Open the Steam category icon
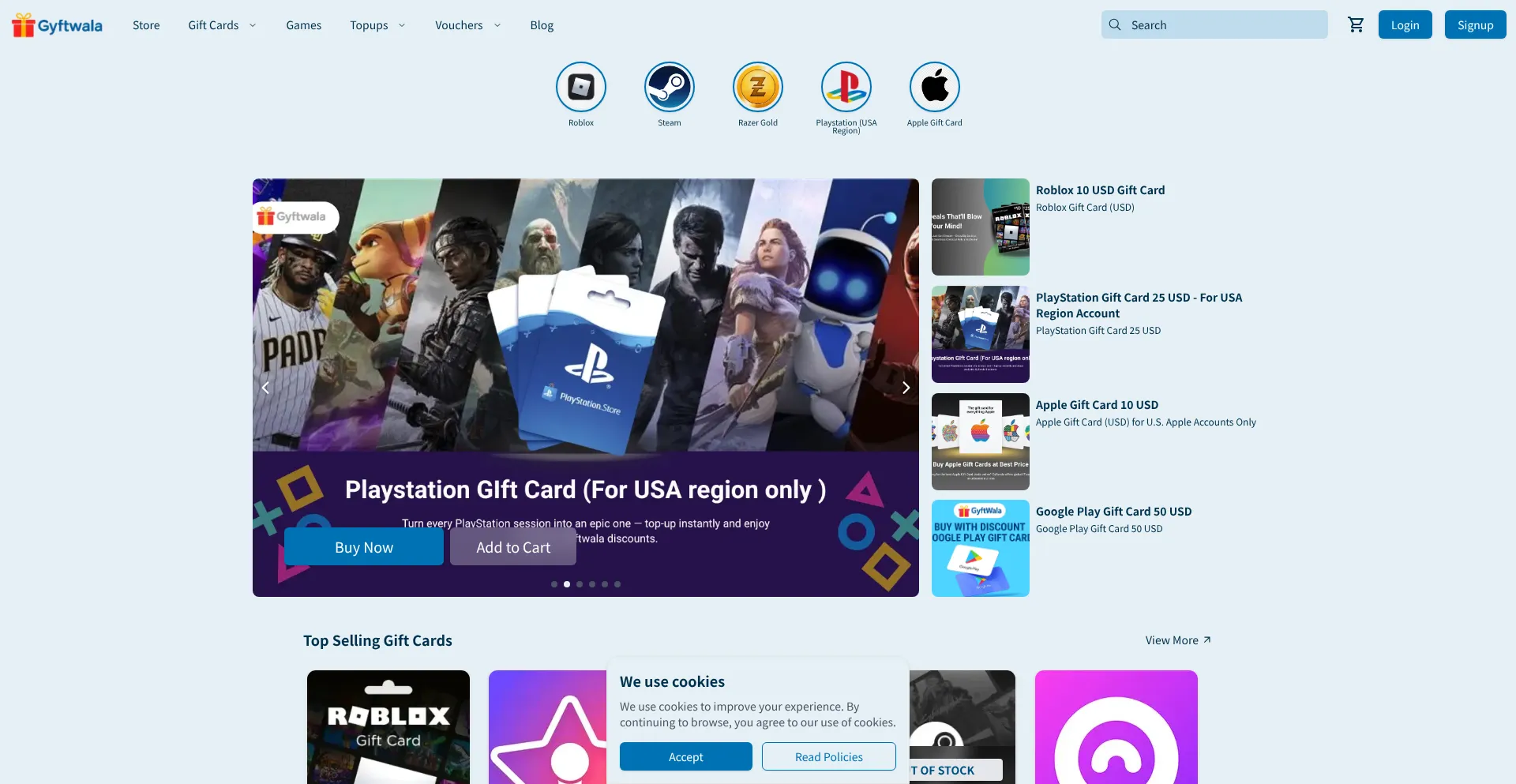Viewport: 1516px width, 784px height. tap(670, 87)
